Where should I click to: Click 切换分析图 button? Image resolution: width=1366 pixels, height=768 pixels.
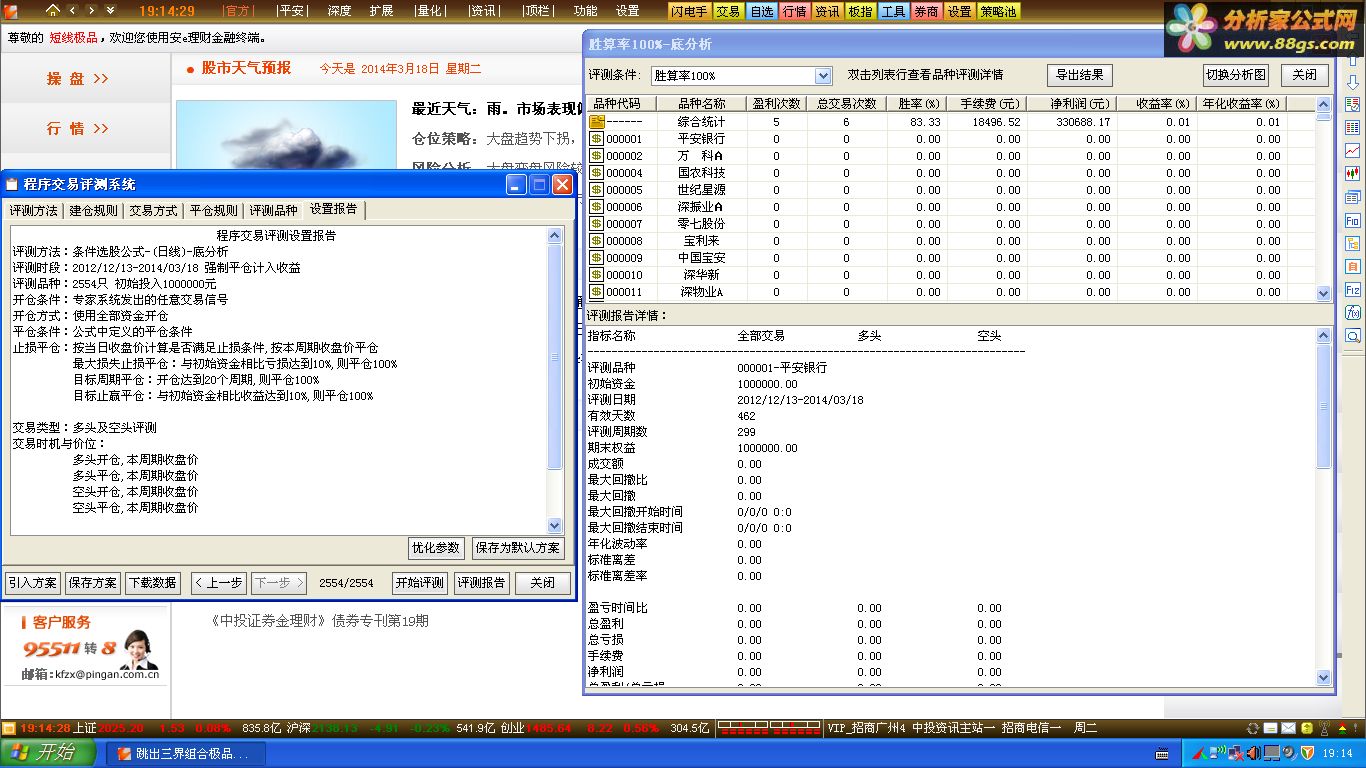[1235, 75]
